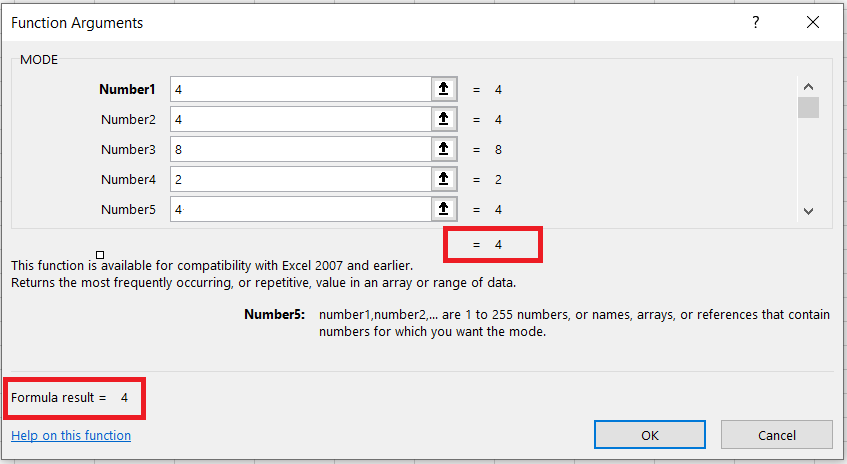Open the Help on this function link
The height and width of the screenshot is (464, 847).
[71, 435]
